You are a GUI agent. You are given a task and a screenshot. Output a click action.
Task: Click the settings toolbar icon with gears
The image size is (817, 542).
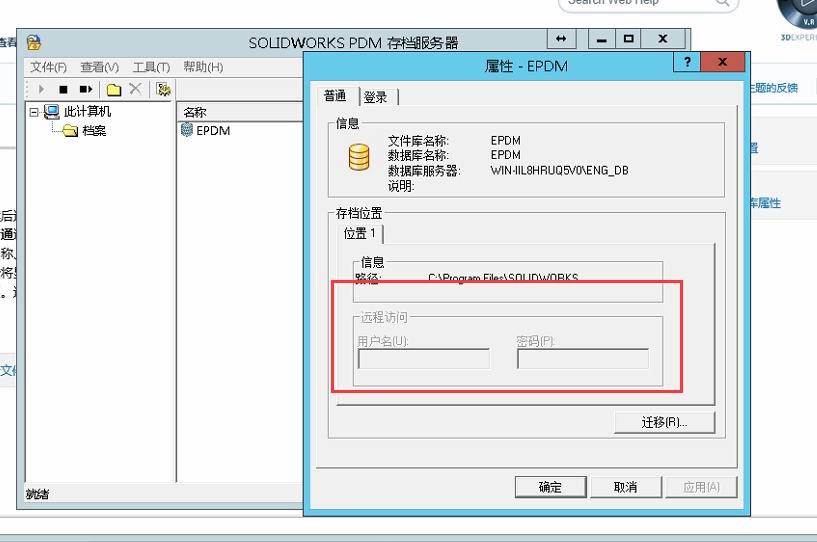click(164, 89)
